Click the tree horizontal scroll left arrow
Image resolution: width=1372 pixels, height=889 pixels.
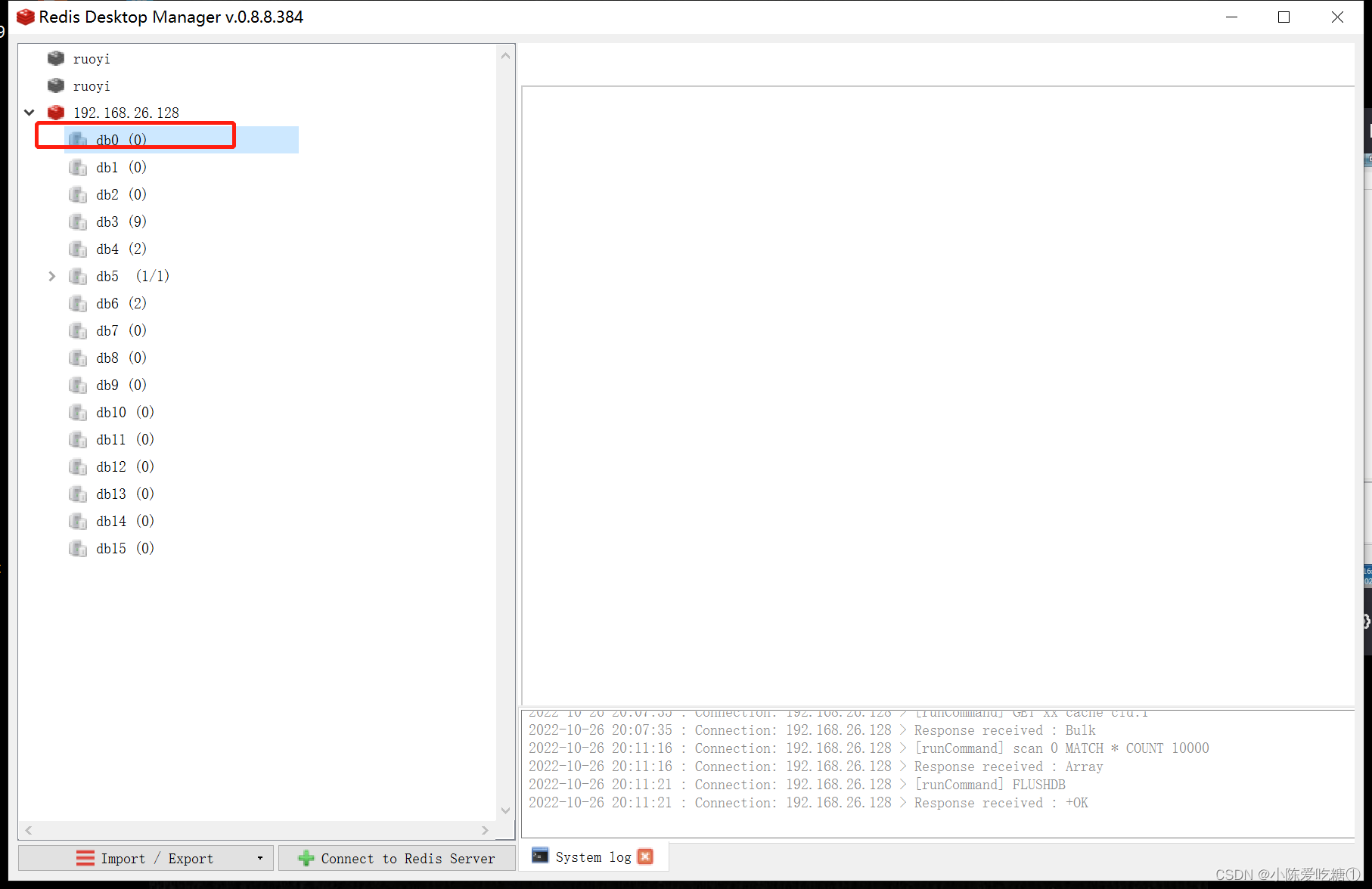coord(29,830)
